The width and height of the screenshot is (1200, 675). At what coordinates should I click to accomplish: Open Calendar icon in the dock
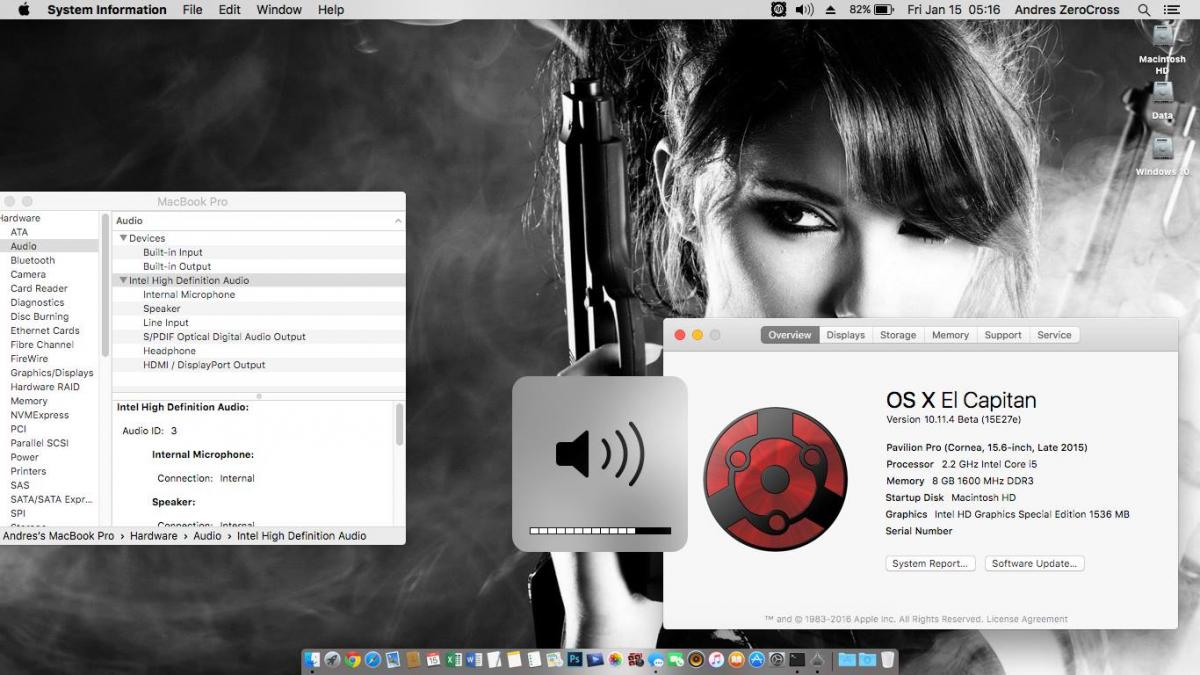pyautogui.click(x=433, y=660)
